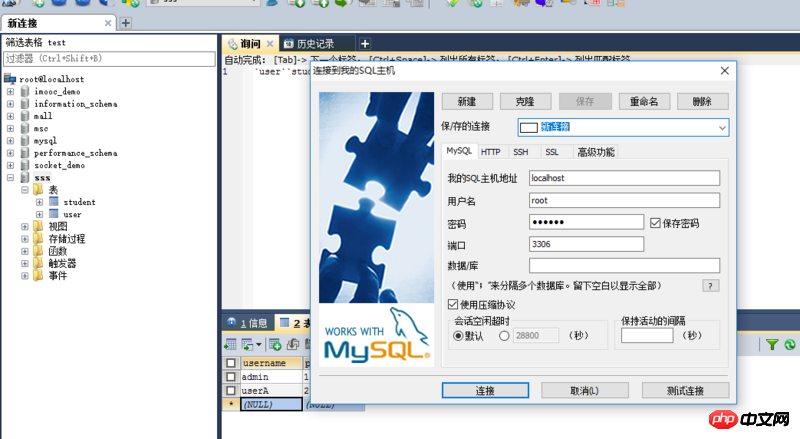The width and height of the screenshot is (800, 439).
Task: Click the filter box in object browser
Action: click(x=109, y=59)
